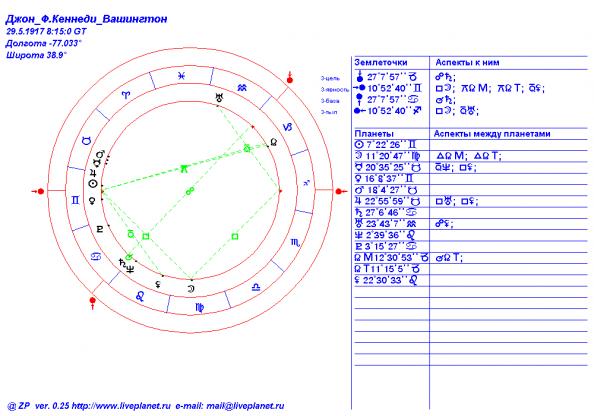Screen dimensions: 594x416
Task: Select the Moon glyph in the Virgo sector
Action: (x=191, y=289)
